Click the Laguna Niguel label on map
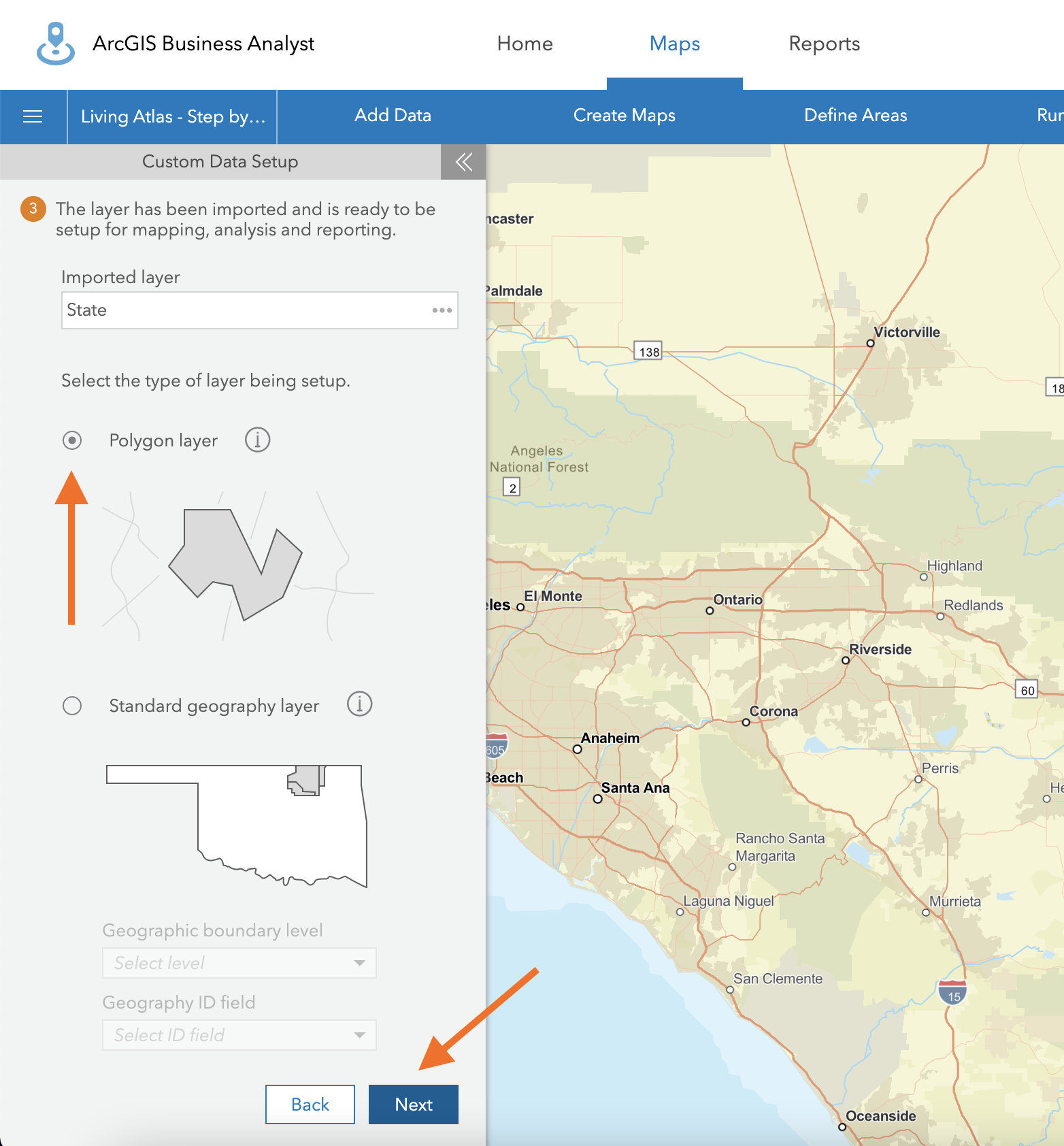1064x1146 pixels. (729, 901)
